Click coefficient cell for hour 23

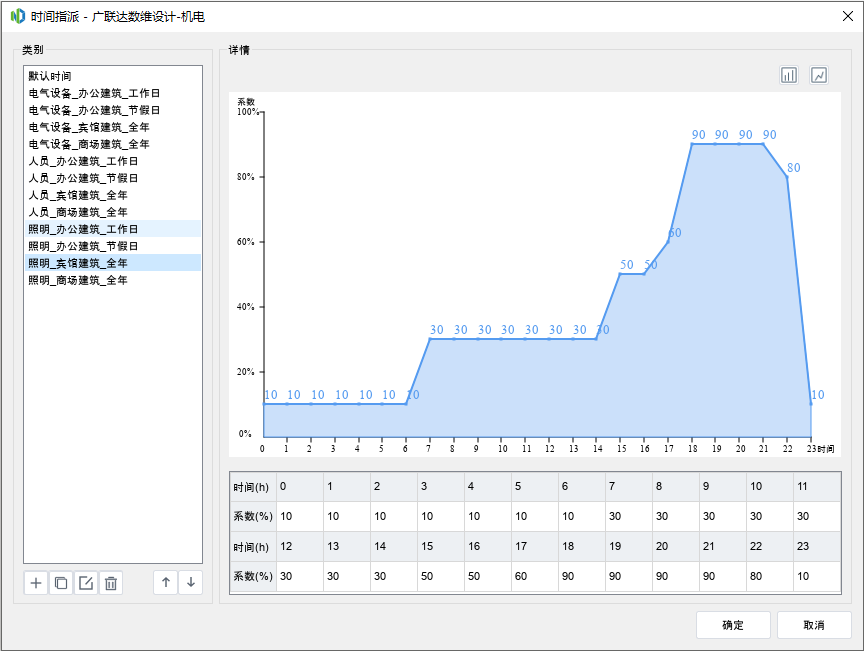click(x=817, y=577)
